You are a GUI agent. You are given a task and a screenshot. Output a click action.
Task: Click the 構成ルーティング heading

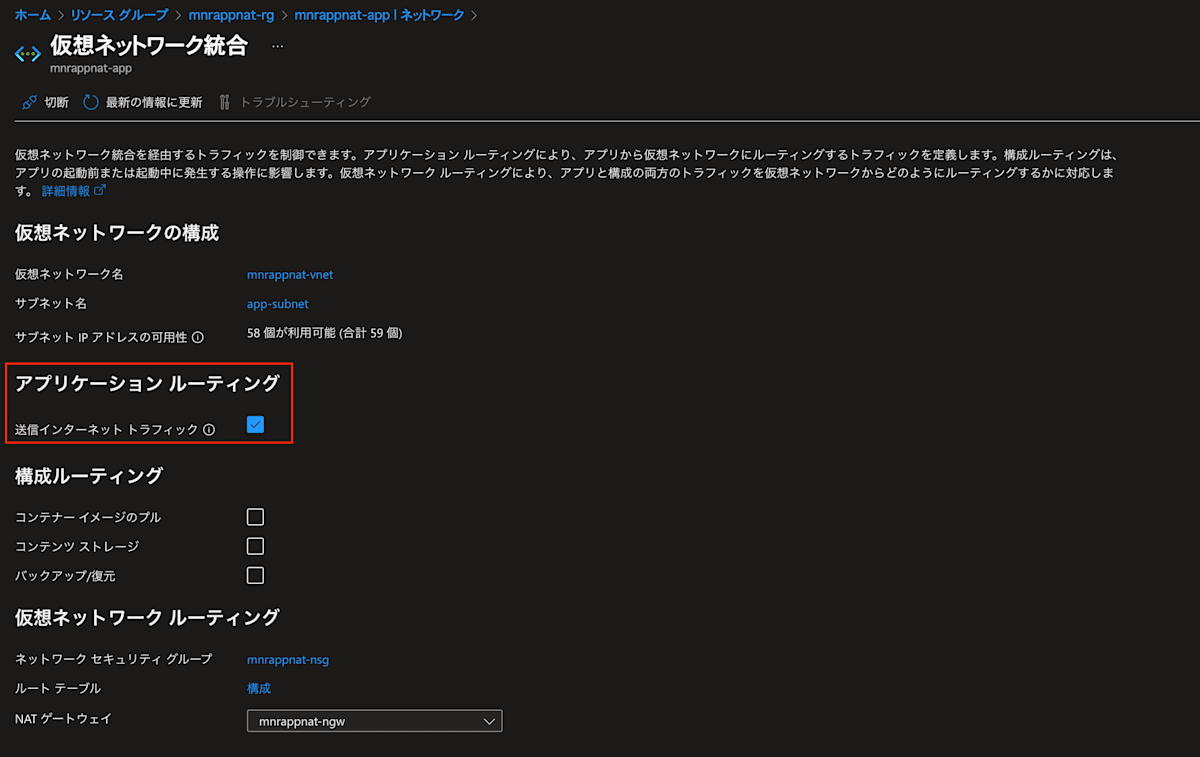pyautogui.click(x=89, y=476)
